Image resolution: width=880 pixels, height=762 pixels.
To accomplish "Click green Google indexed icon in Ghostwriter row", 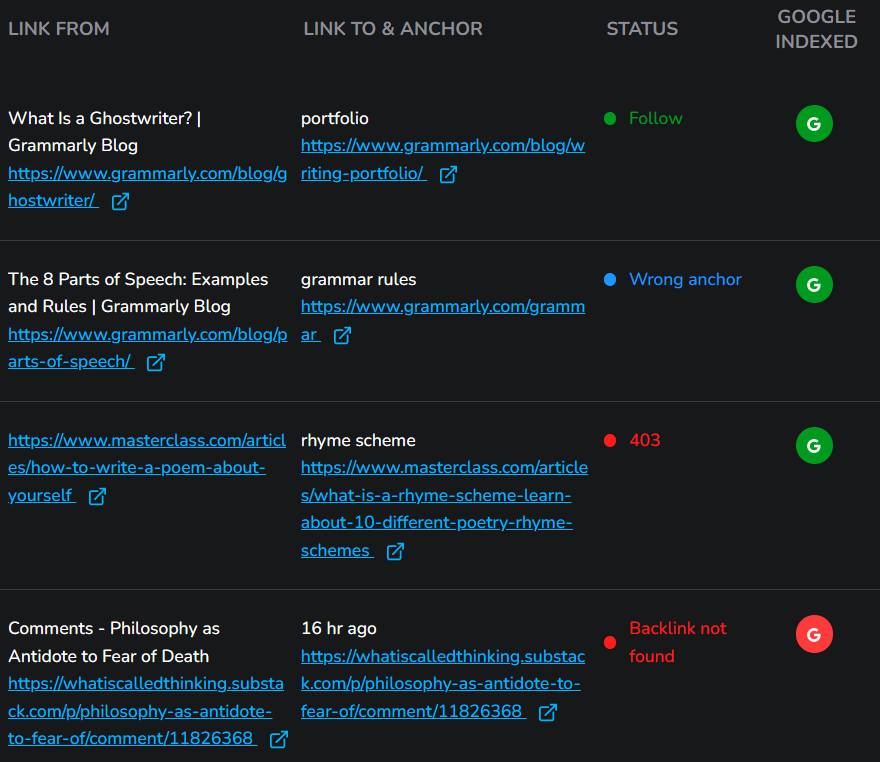I will click(x=814, y=123).
